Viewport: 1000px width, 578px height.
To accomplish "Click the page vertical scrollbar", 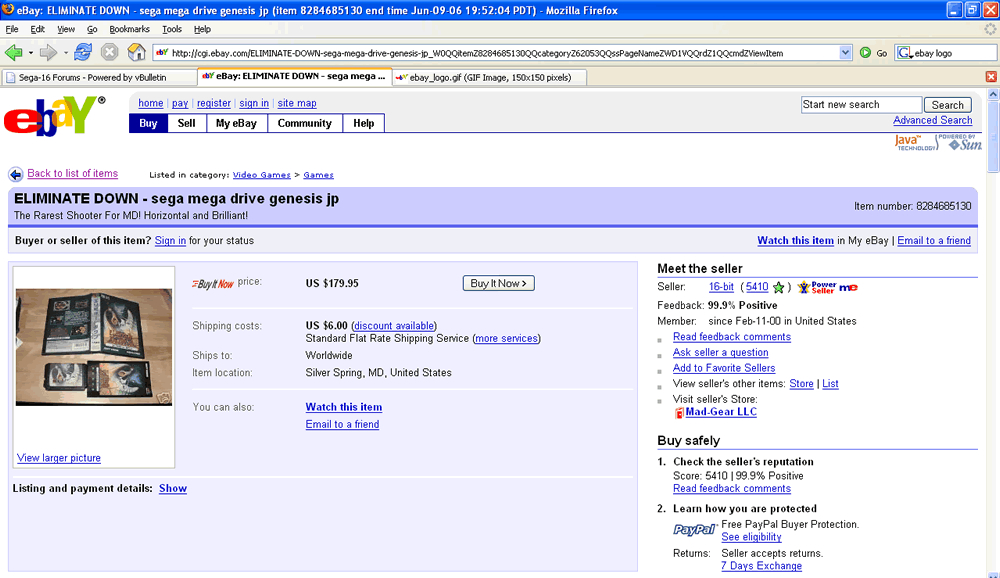I will click(993, 332).
